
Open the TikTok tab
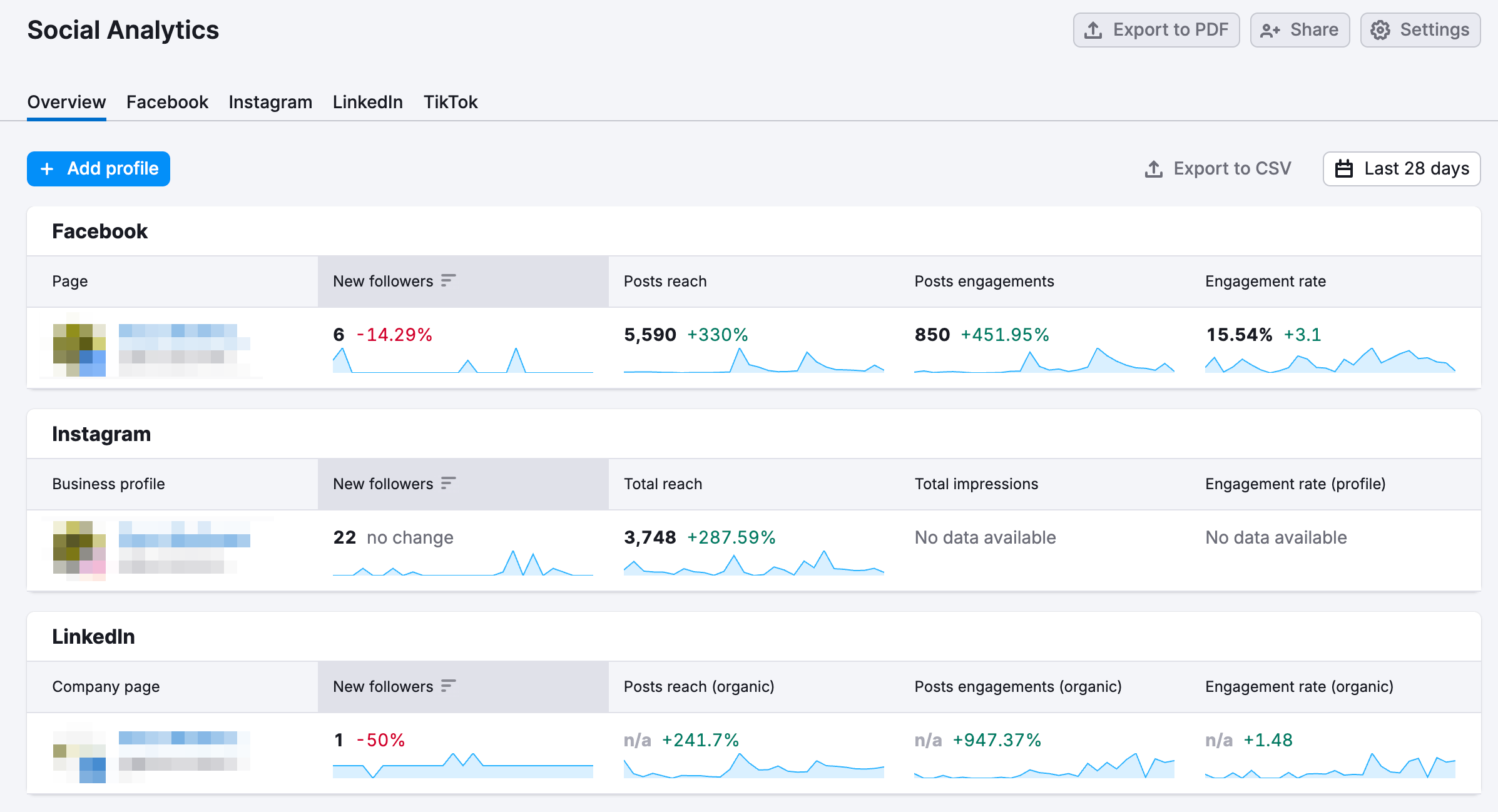point(451,102)
